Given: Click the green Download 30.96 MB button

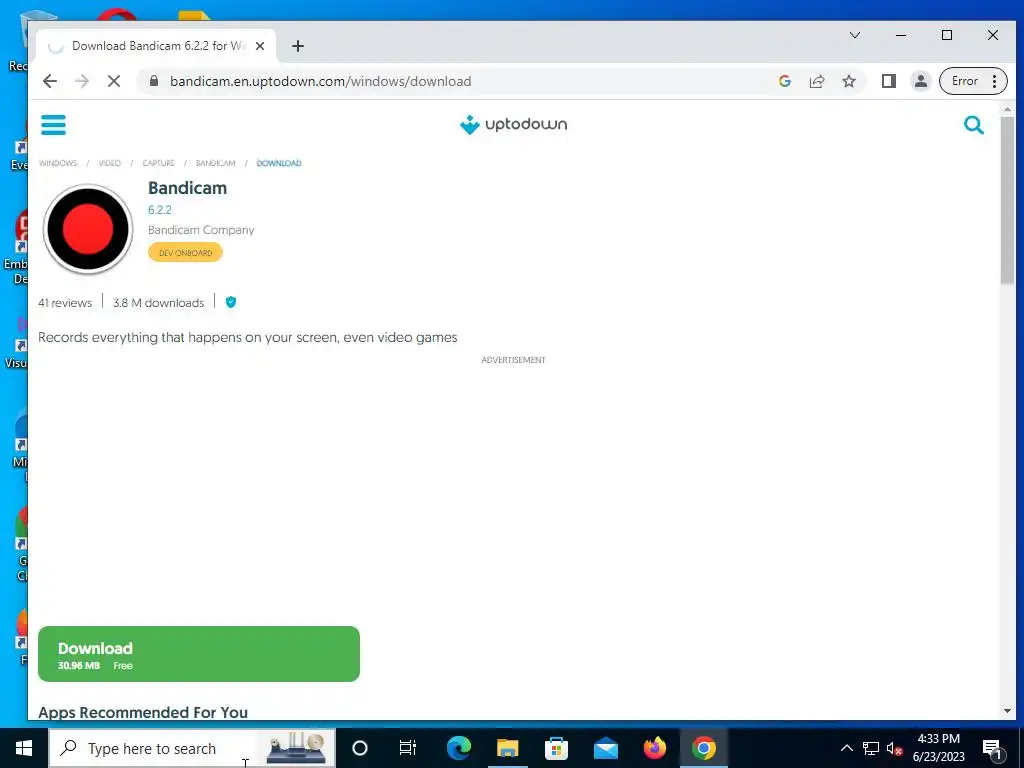Looking at the screenshot, I should point(199,654).
